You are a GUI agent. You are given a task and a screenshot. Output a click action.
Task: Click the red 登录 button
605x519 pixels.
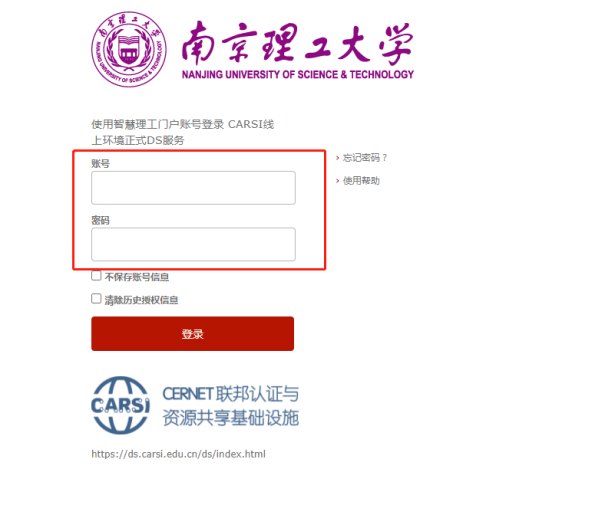(193, 334)
